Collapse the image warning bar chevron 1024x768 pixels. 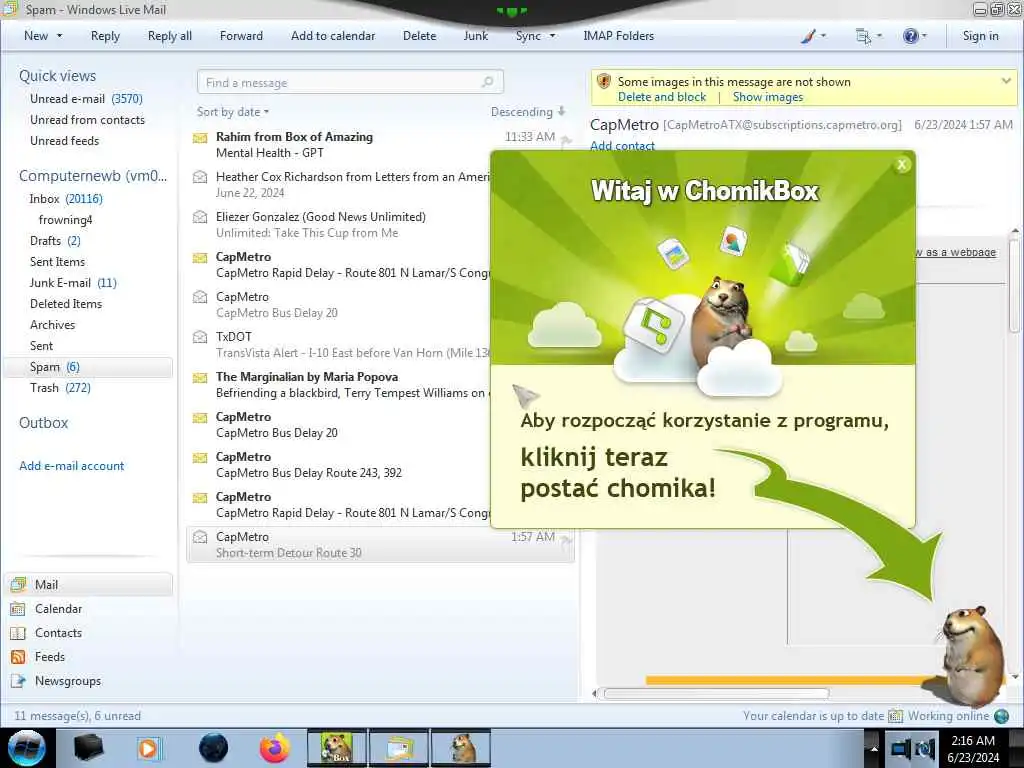[x=1006, y=81]
